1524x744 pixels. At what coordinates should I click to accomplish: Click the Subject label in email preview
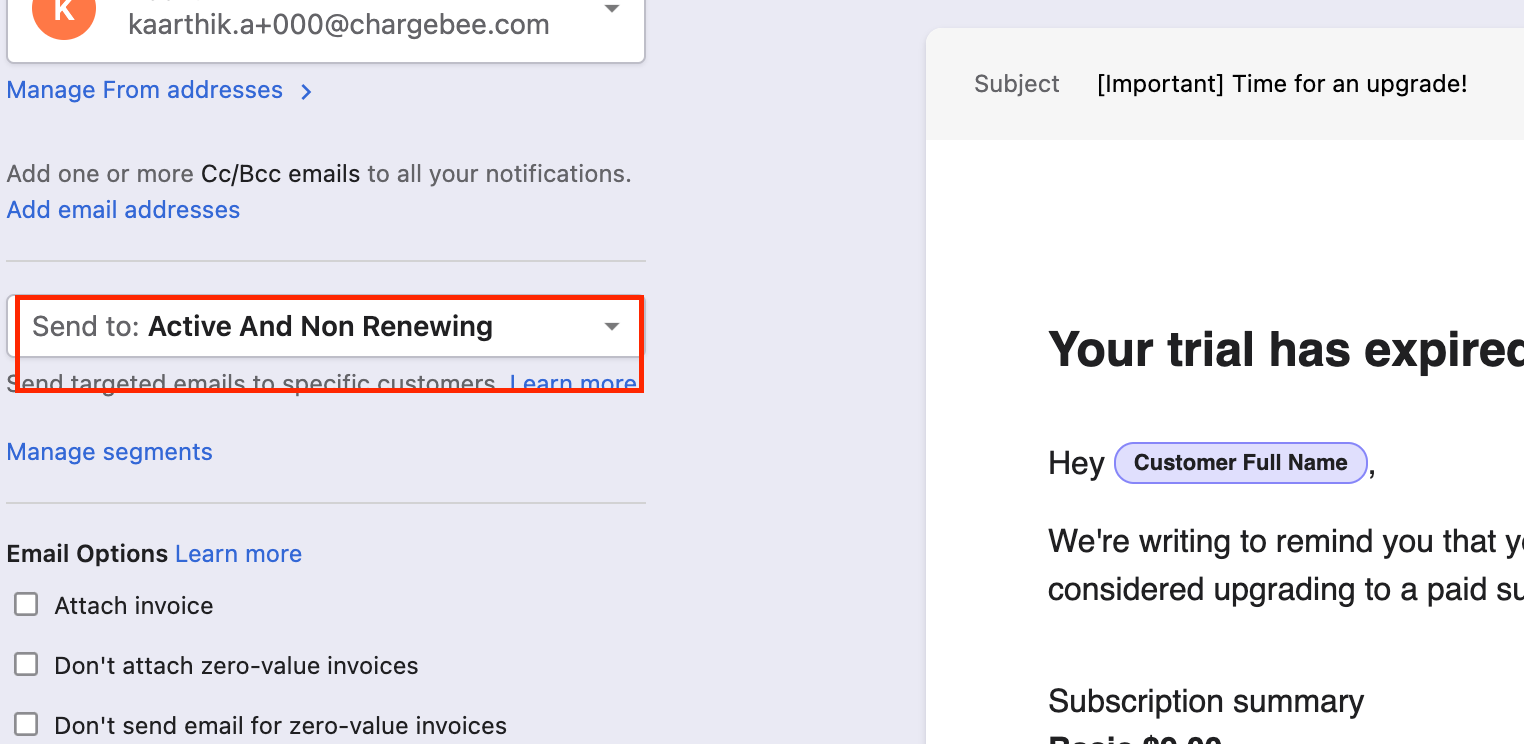[x=1016, y=84]
